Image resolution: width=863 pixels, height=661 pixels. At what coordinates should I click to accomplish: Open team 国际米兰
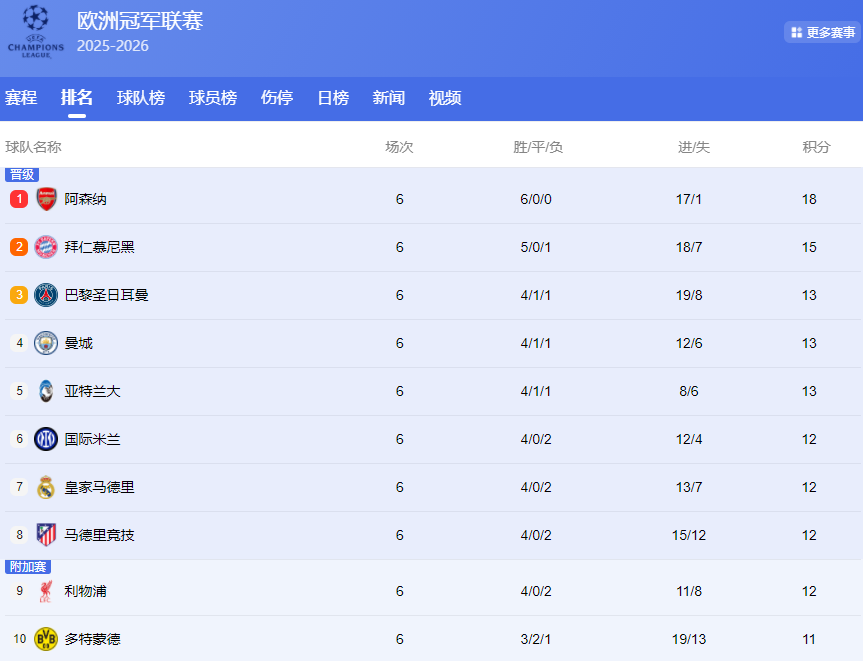(92, 439)
